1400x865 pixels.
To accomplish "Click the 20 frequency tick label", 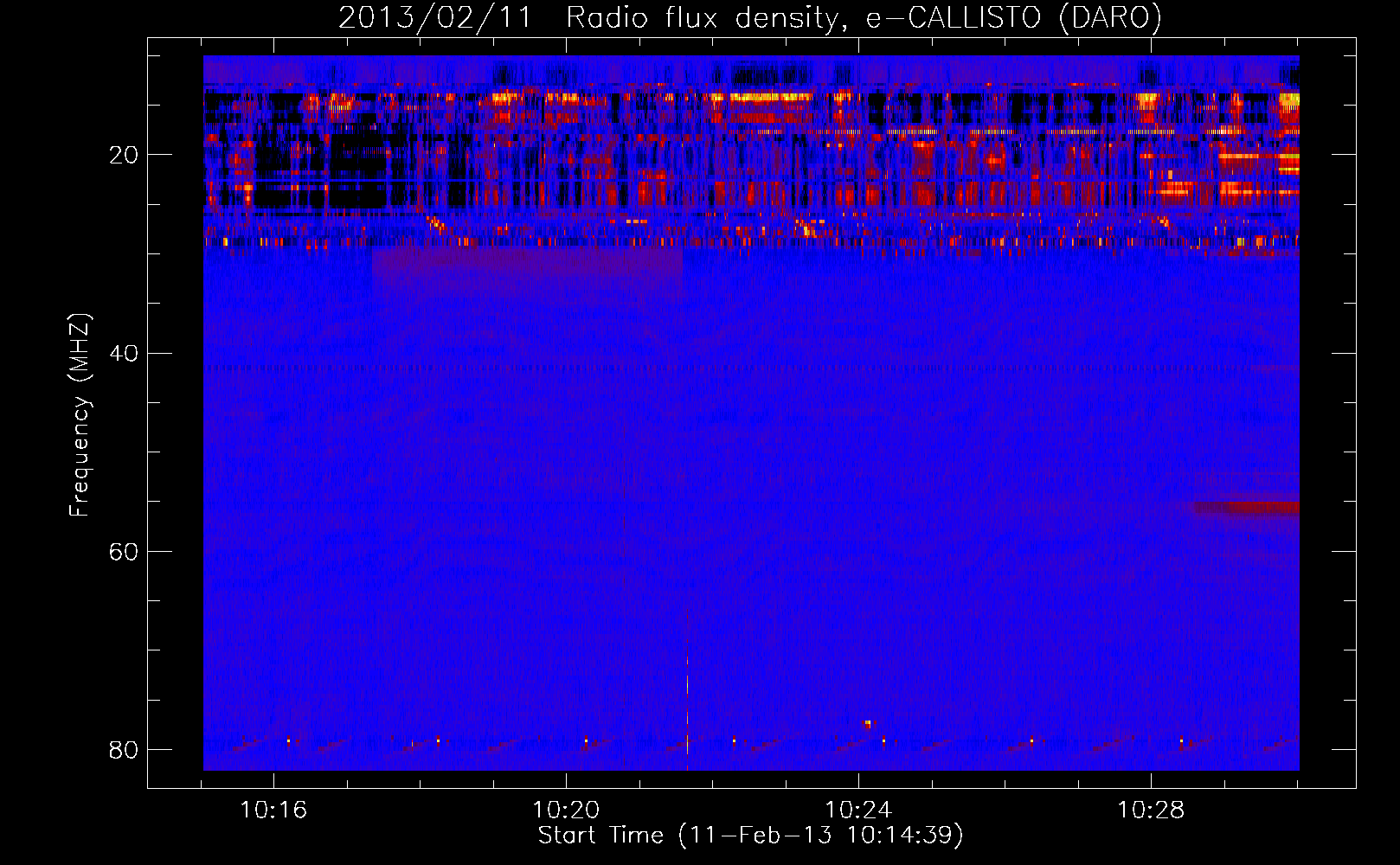I will 124,155.
